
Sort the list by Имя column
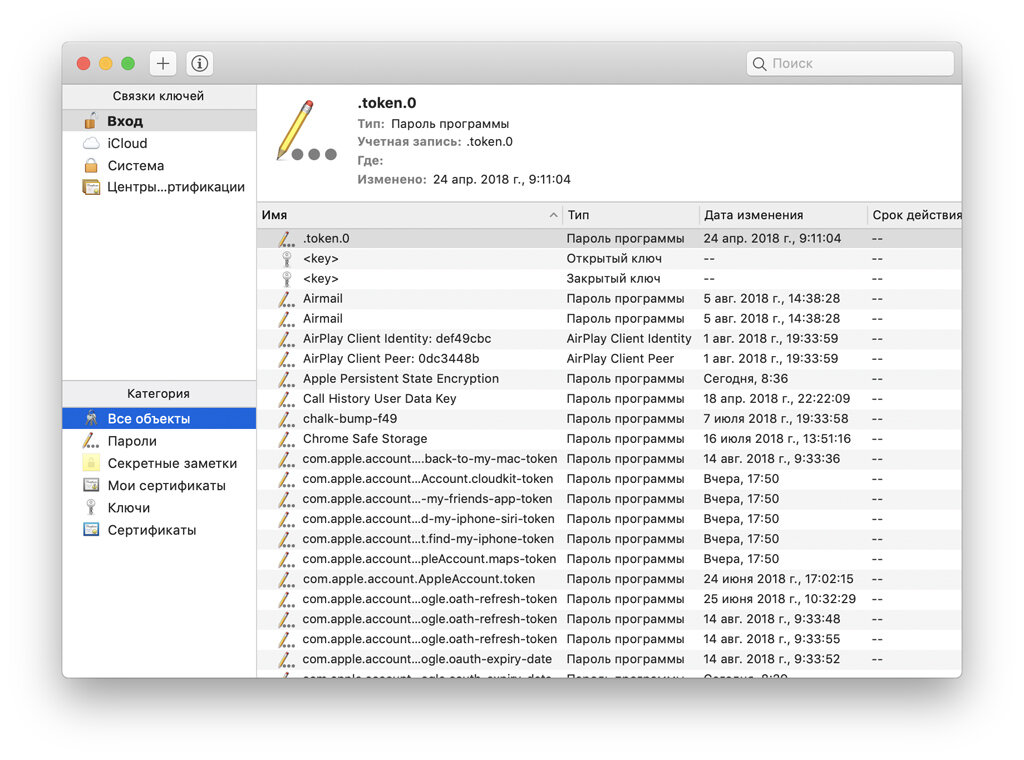pyautogui.click(x=409, y=215)
